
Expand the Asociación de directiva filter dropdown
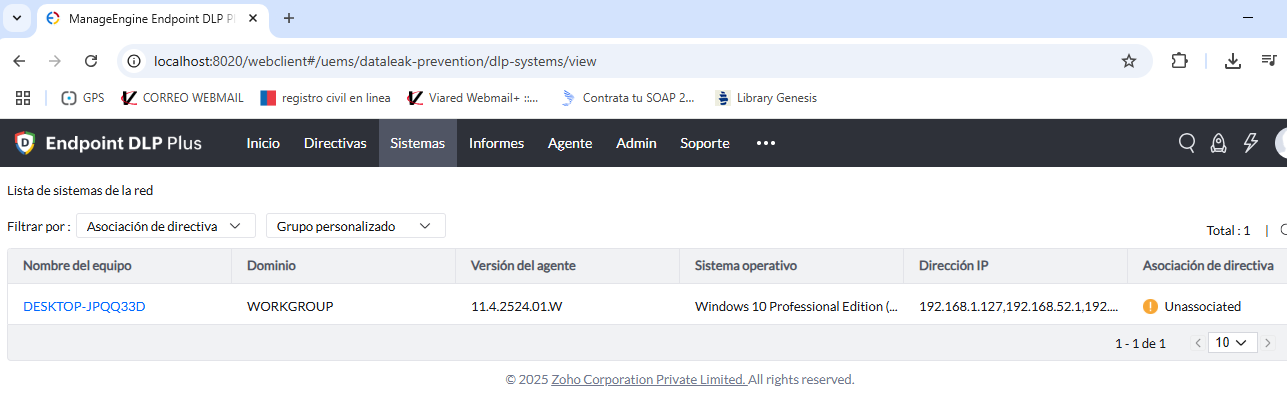point(165,226)
